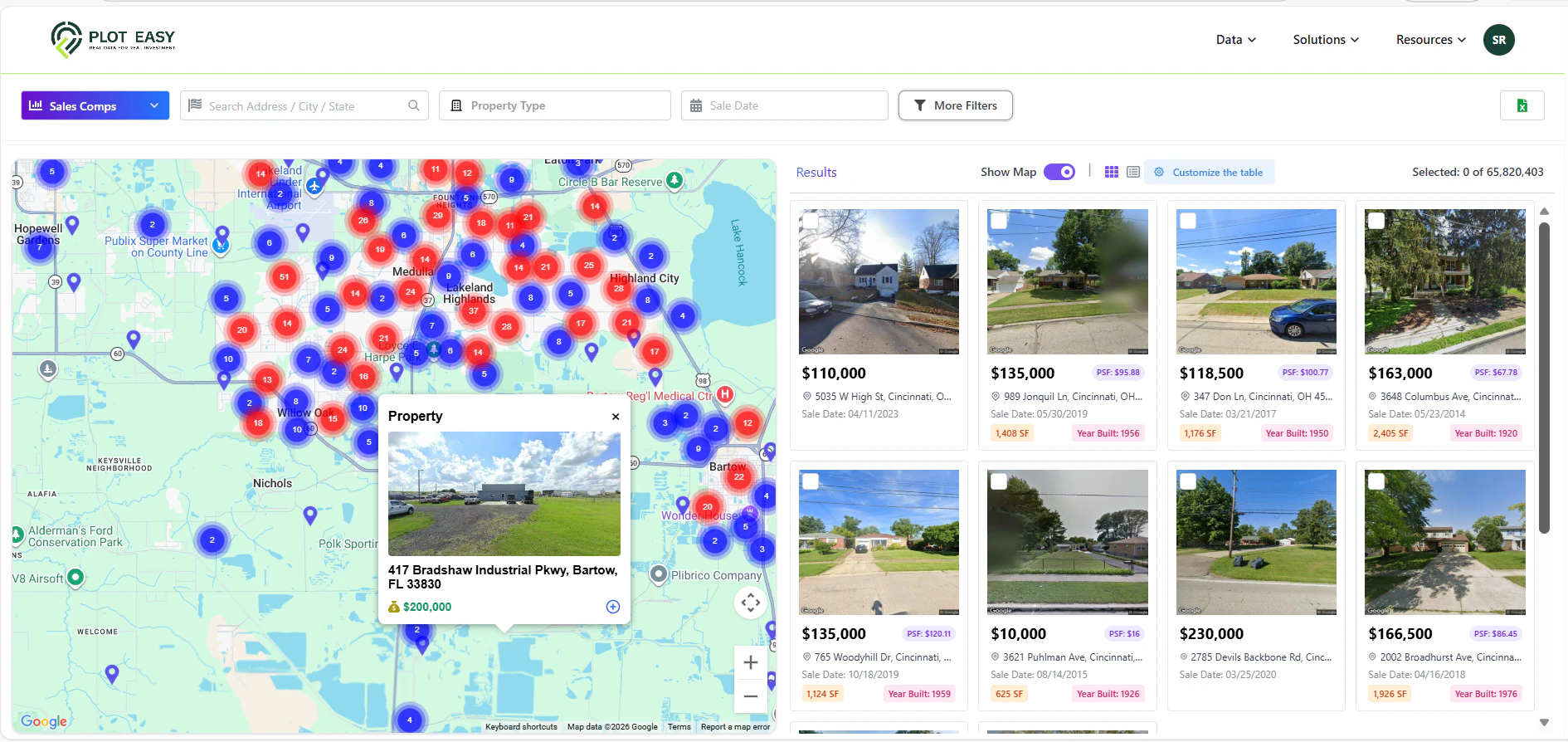The width and height of the screenshot is (1568, 742).
Task: Click Customize the table
Action: click(1210, 173)
